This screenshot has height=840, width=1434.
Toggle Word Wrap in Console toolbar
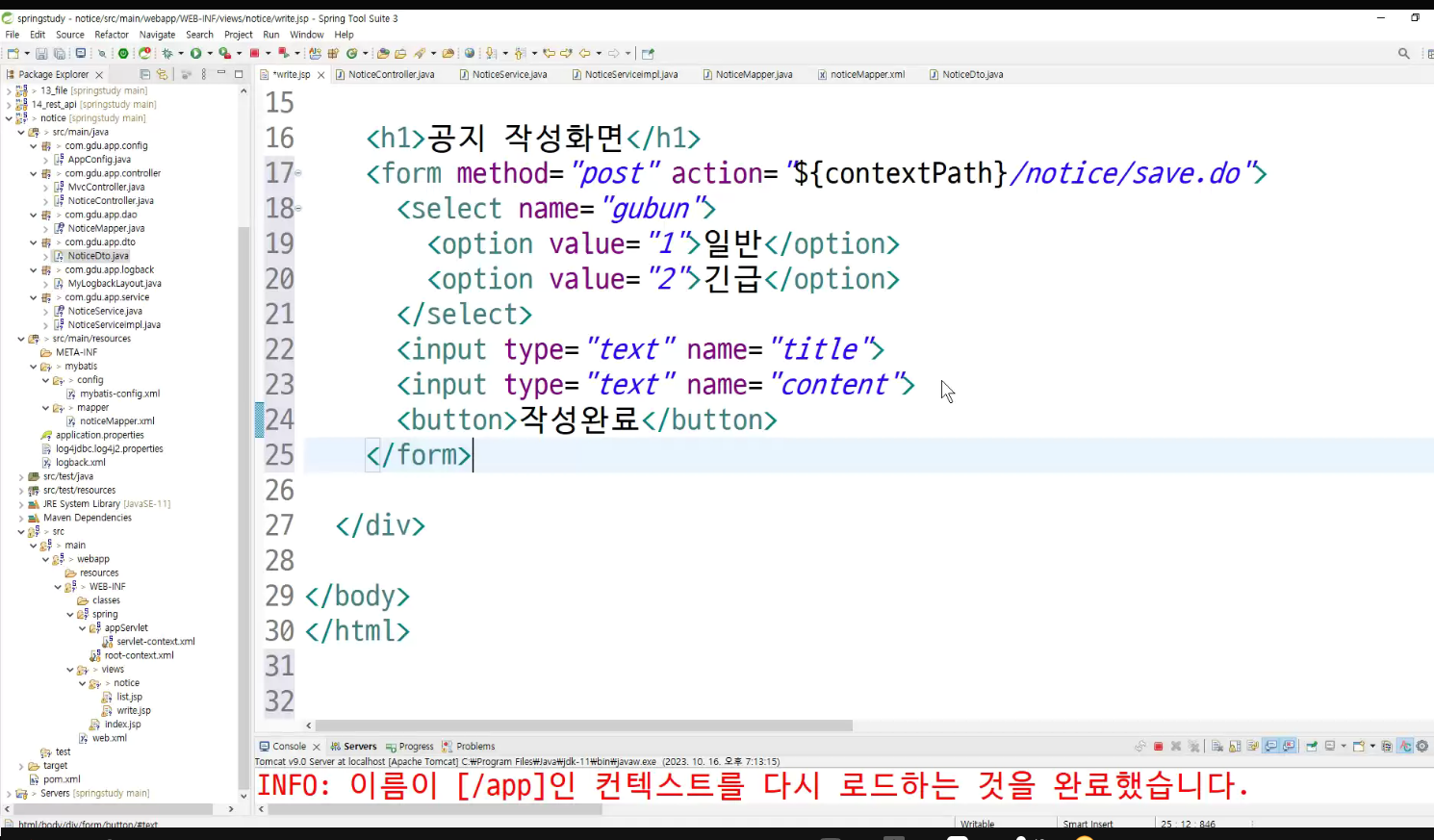[1252, 746]
